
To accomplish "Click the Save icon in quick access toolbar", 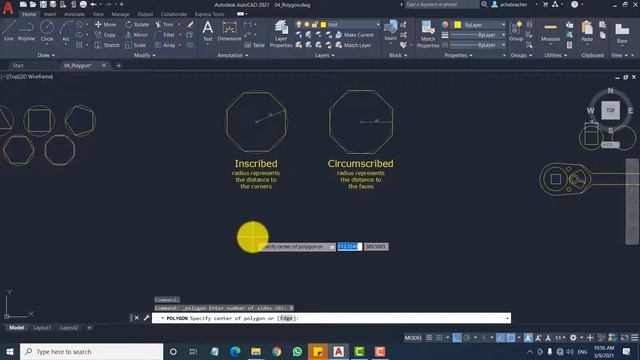I will coord(43,4).
